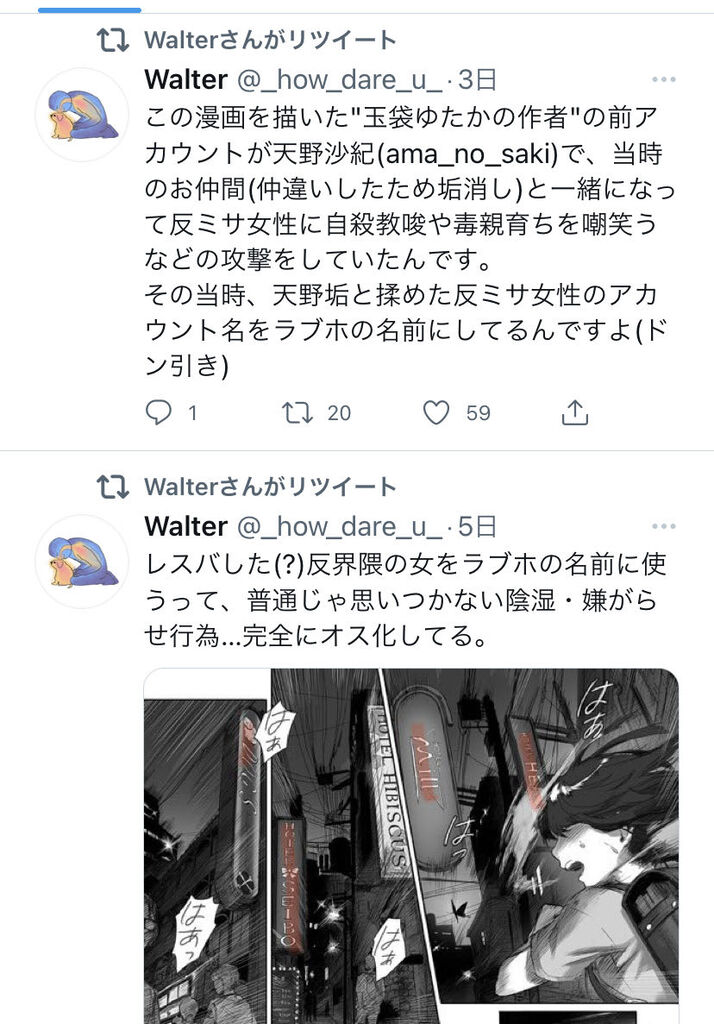Click top 'Walterさんがリツイート' label
Image resolution: width=714 pixels, height=1024 pixels.
pyautogui.click(x=270, y=40)
